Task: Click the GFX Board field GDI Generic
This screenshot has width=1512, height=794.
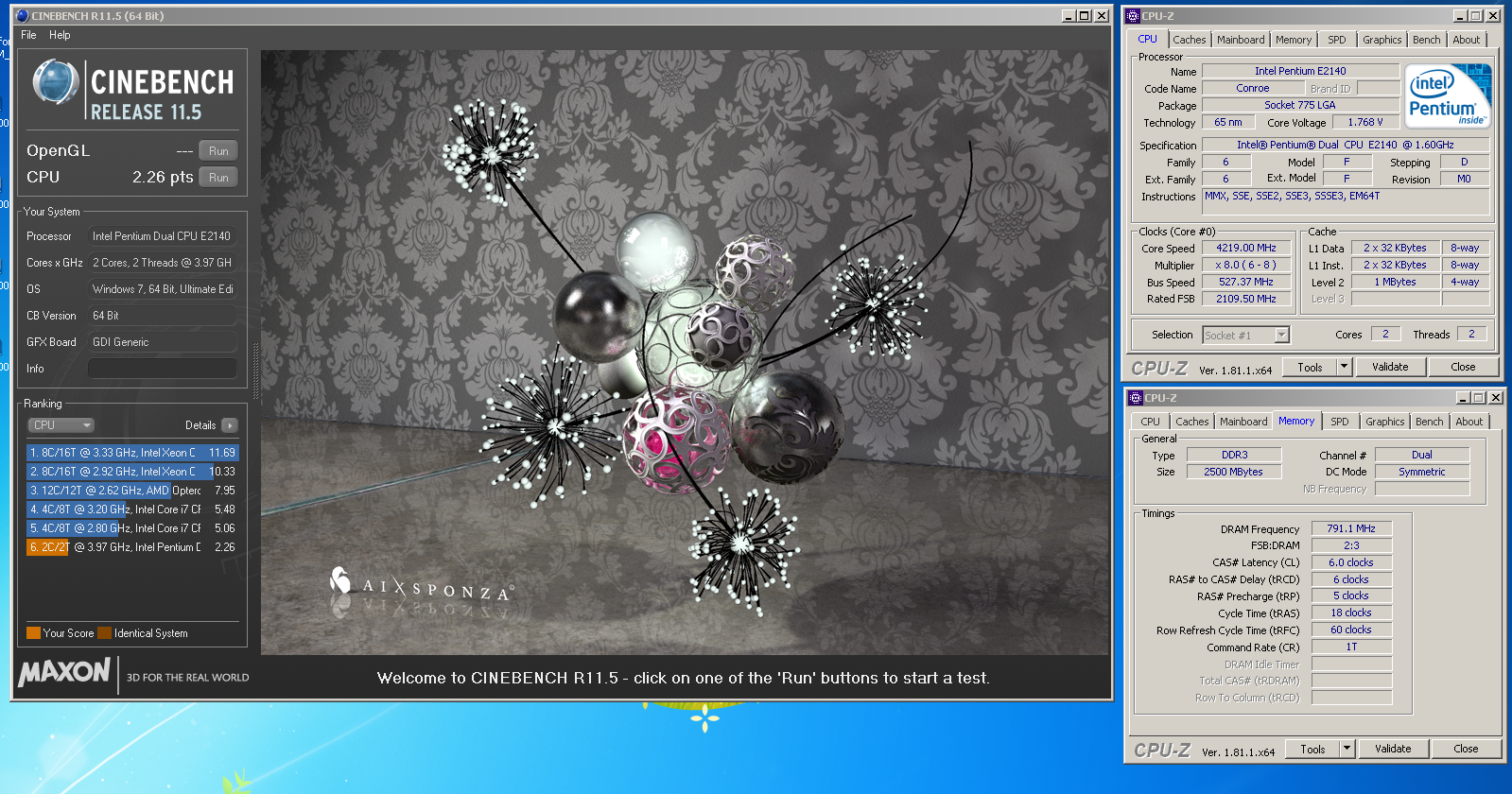Action: coord(163,342)
